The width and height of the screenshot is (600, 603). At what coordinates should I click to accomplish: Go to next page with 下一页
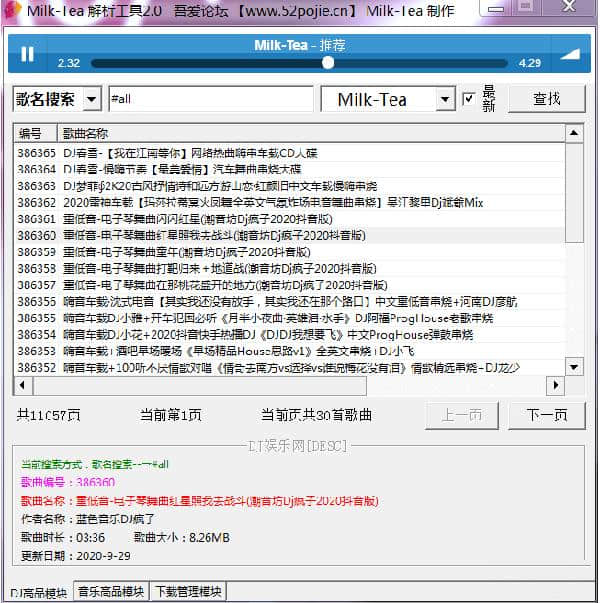pos(547,415)
